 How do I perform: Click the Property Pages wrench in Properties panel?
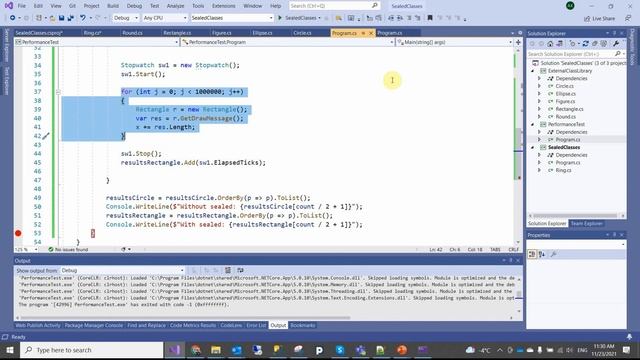pos(553,254)
